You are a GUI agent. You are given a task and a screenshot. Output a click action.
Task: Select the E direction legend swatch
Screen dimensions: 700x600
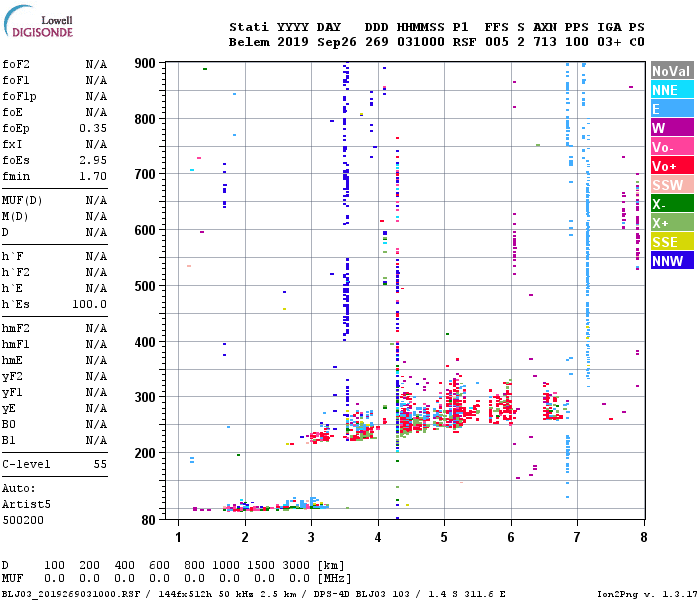point(672,109)
